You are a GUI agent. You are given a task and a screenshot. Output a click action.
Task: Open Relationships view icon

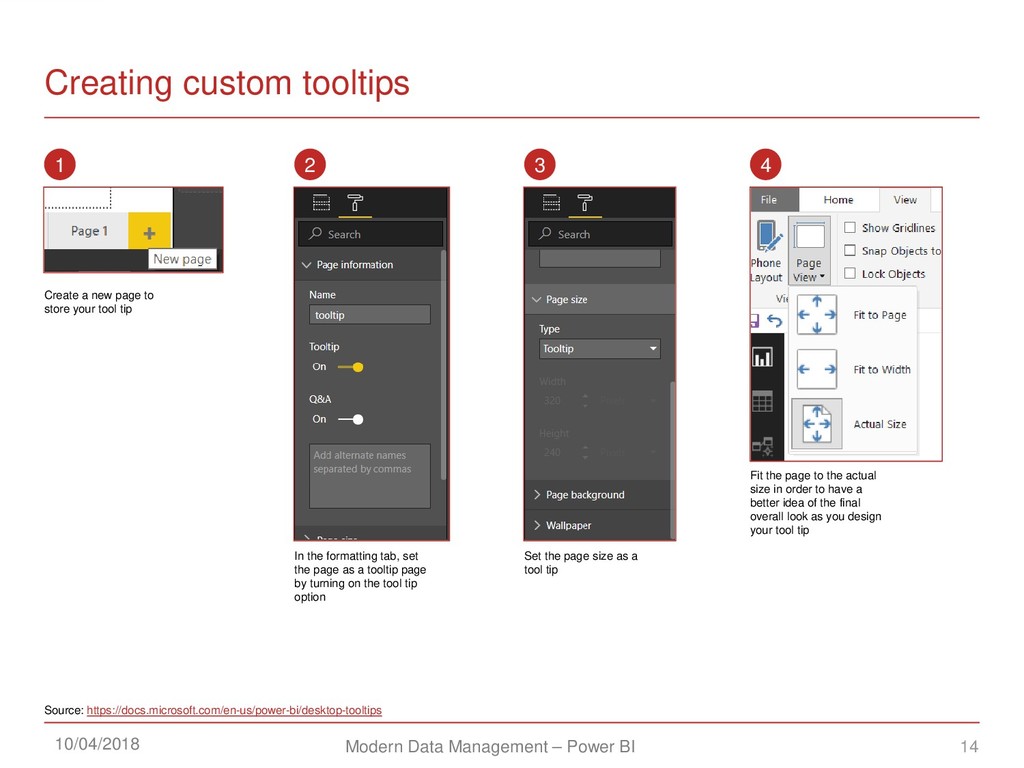(x=762, y=447)
